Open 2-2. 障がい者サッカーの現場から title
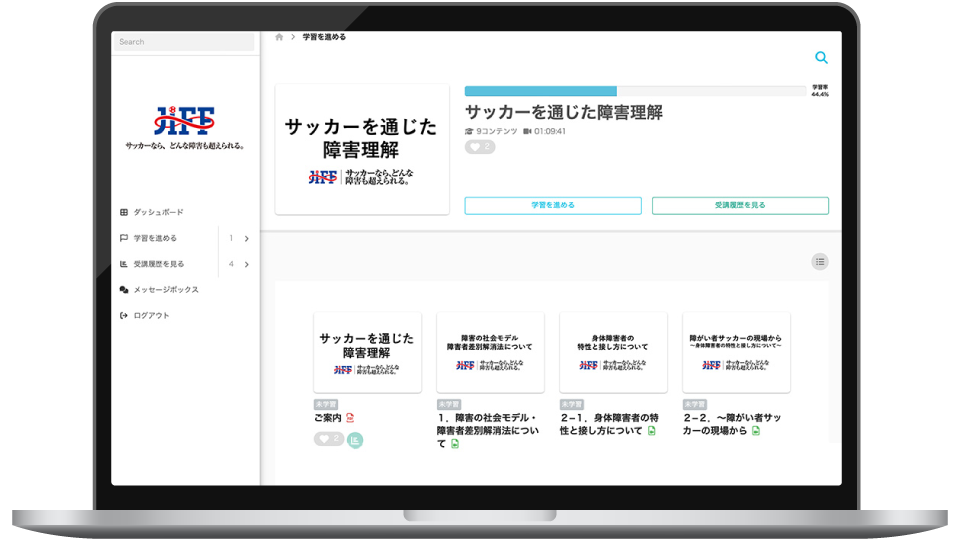Image resolution: width=960 pixels, height=540 pixels. coord(732,424)
